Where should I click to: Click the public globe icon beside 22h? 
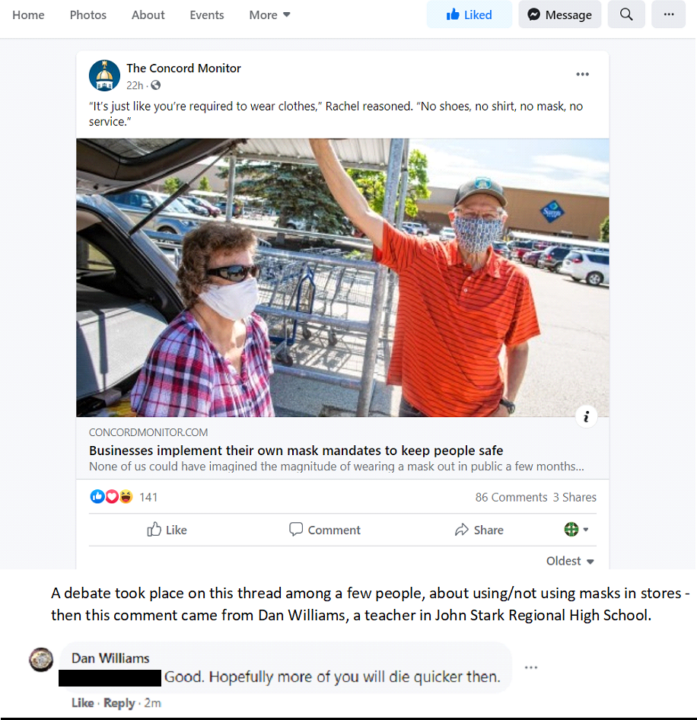point(156,85)
